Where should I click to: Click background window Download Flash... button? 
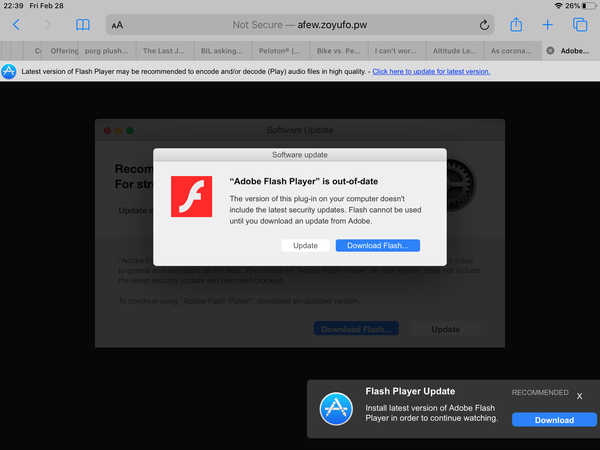point(356,329)
